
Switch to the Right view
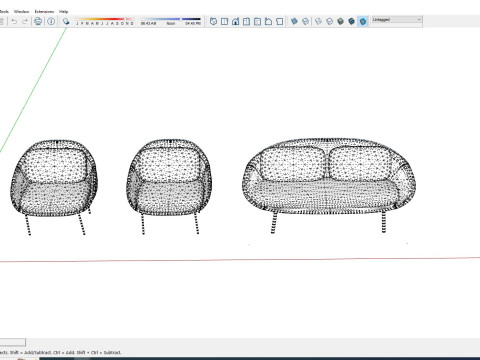(x=246, y=21)
